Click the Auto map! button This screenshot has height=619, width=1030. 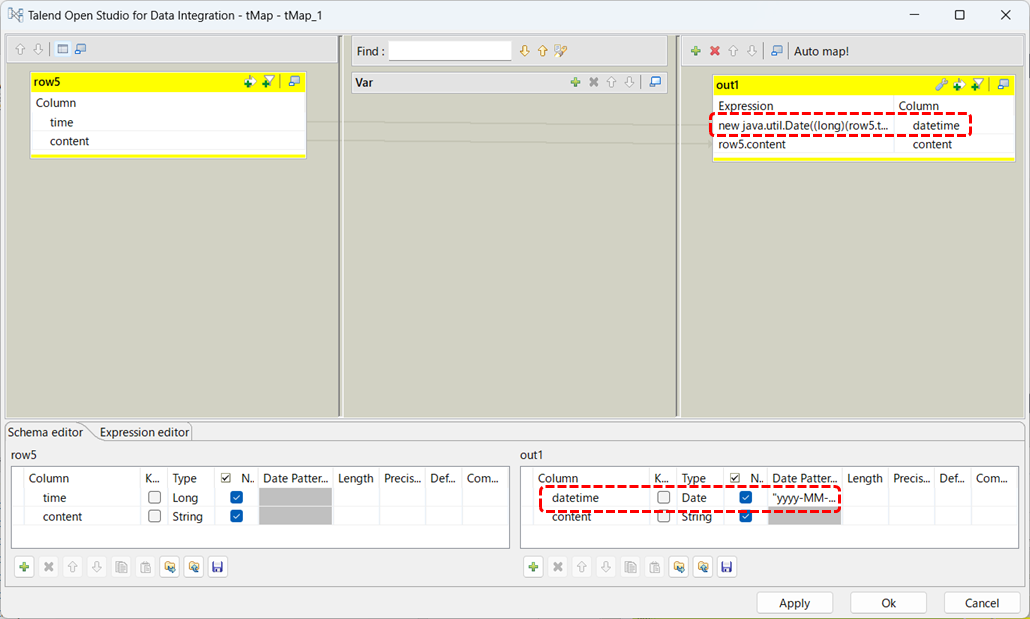pos(821,51)
